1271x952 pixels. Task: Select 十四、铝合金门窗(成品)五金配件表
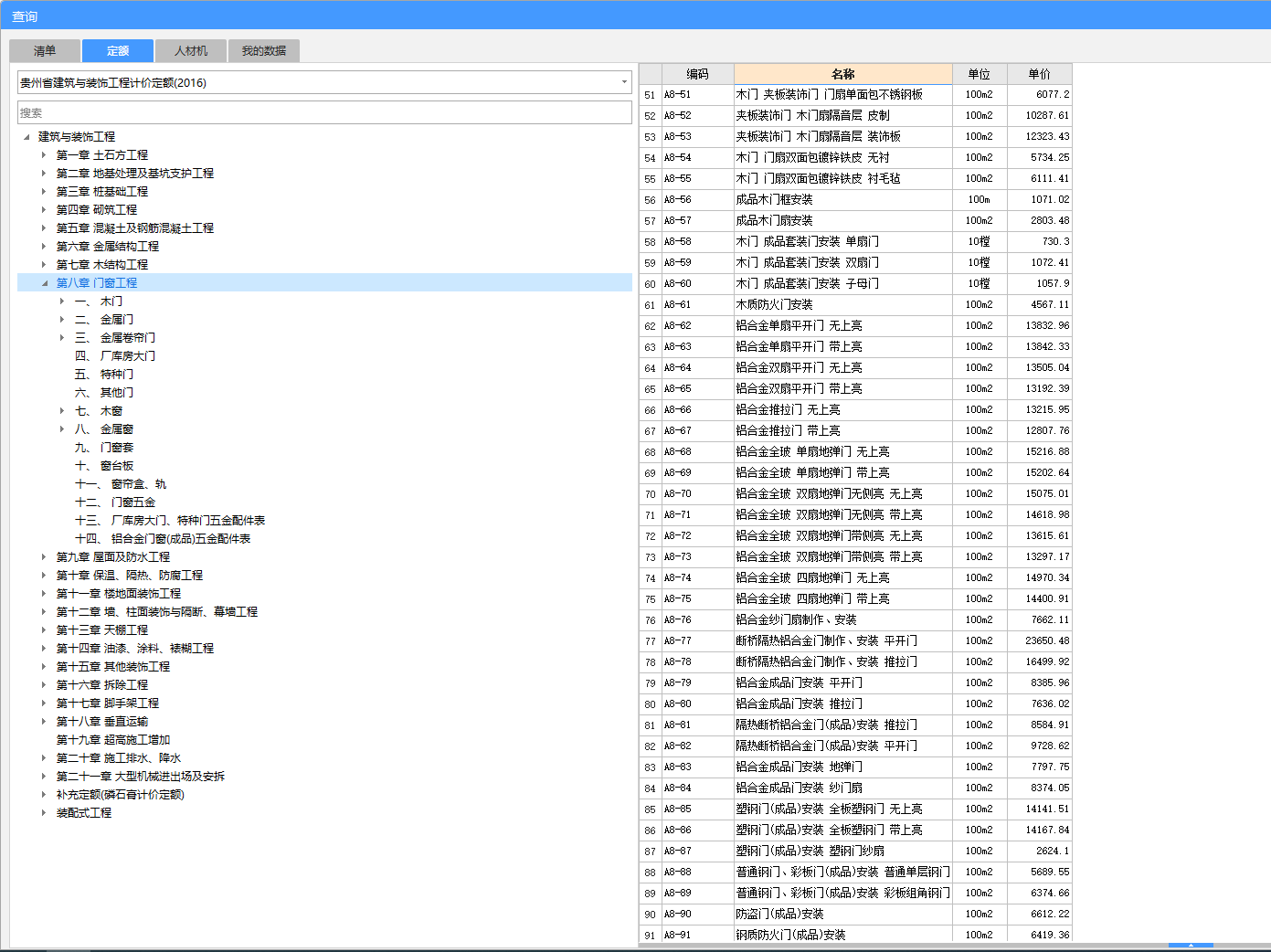point(163,539)
